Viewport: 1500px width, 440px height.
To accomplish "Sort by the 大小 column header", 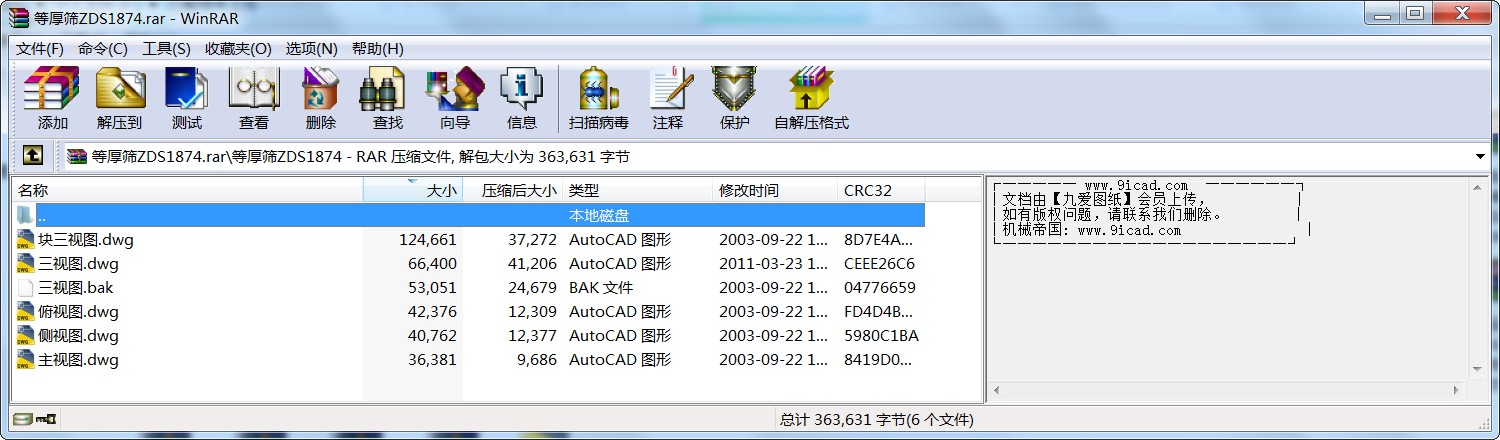I will (x=414, y=190).
